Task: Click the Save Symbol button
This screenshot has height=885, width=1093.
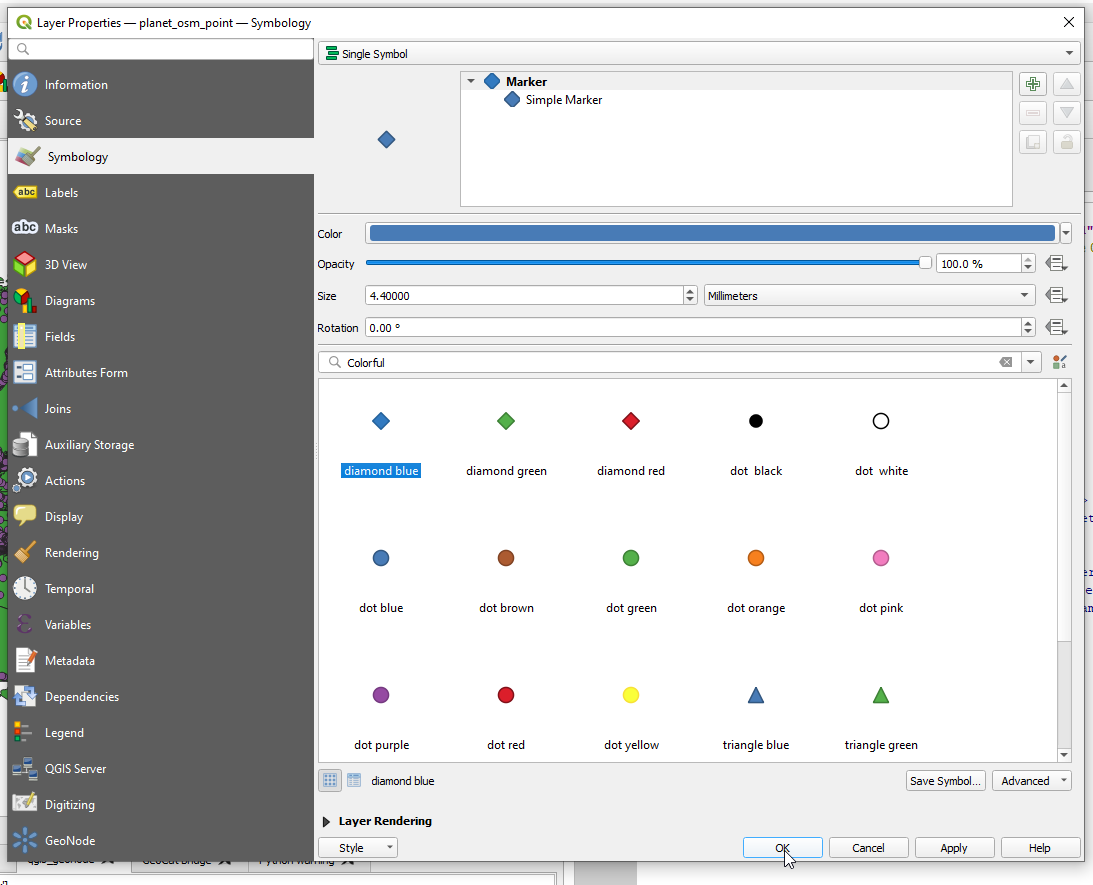Action: click(945, 781)
